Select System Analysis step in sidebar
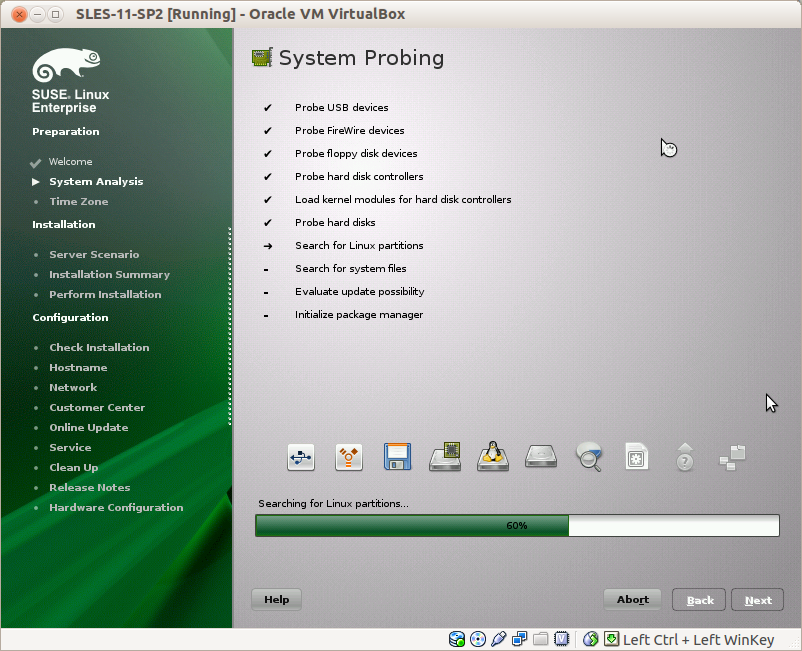Viewport: 802px width, 651px height. [96, 182]
